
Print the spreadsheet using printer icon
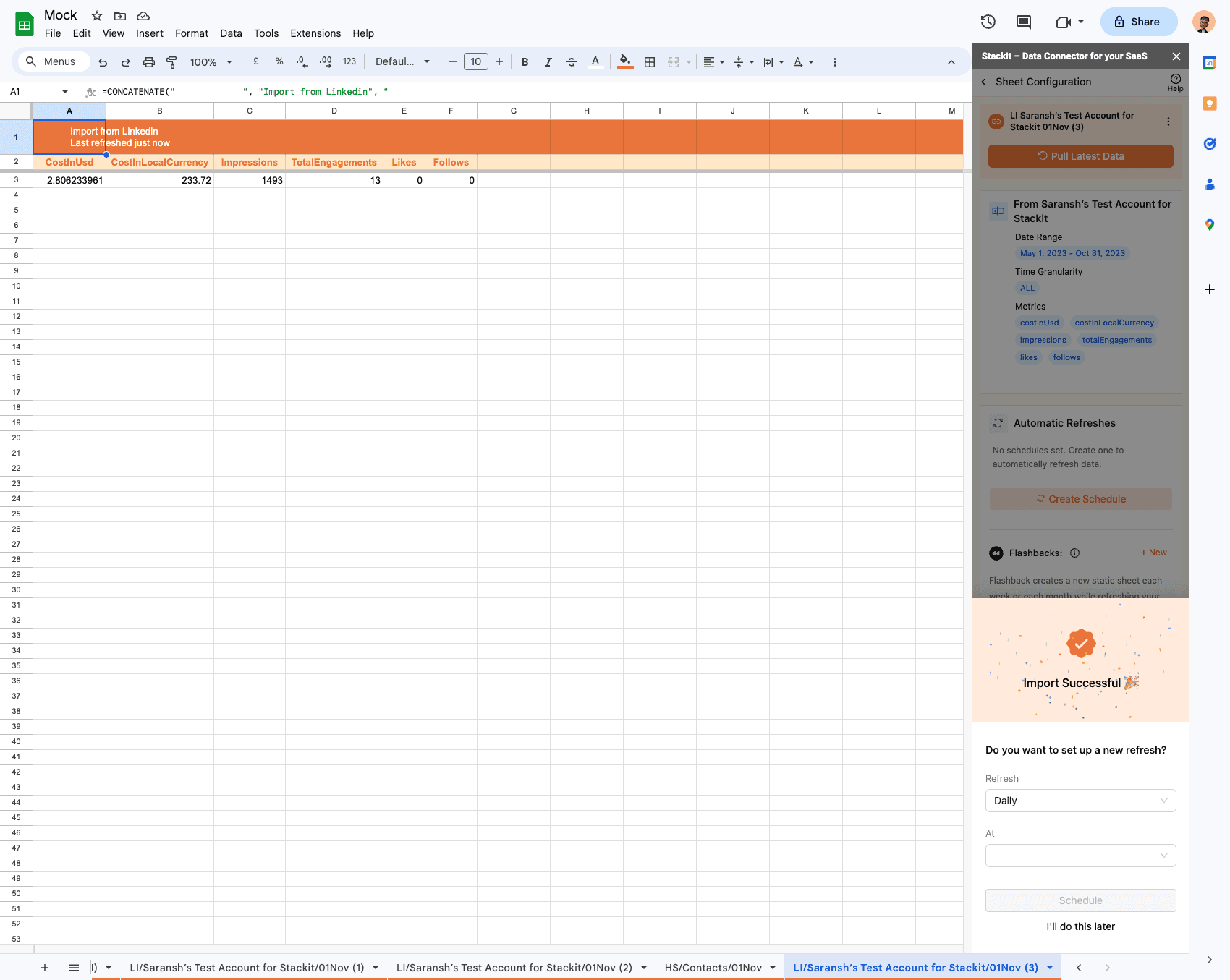click(149, 62)
